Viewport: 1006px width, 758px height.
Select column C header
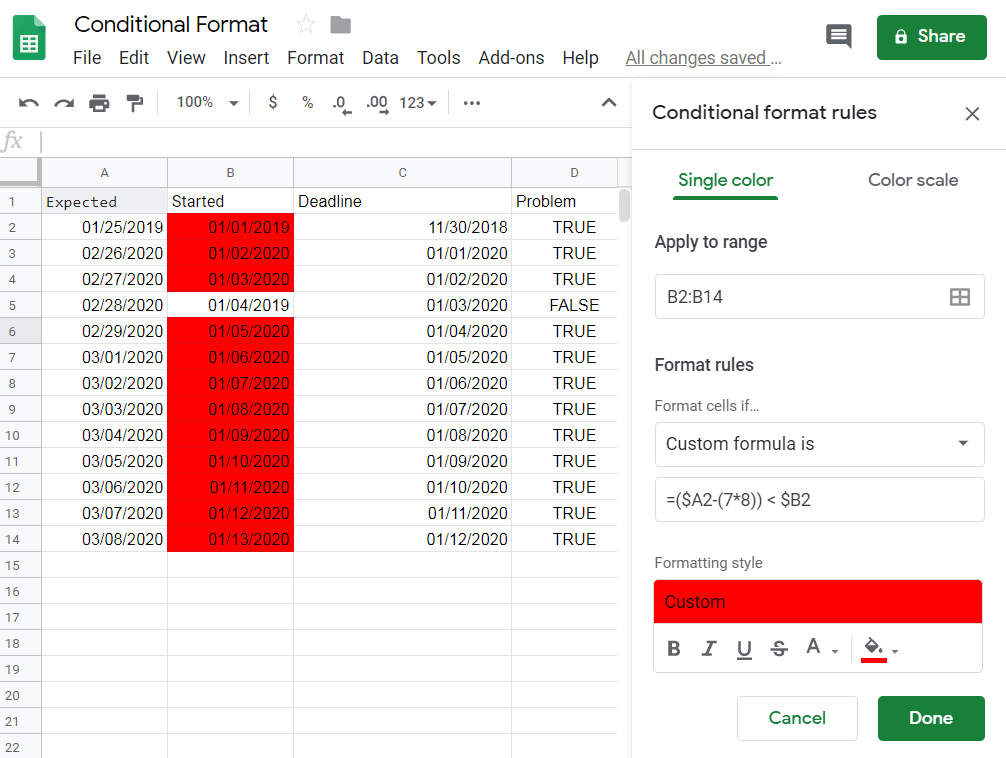click(402, 173)
